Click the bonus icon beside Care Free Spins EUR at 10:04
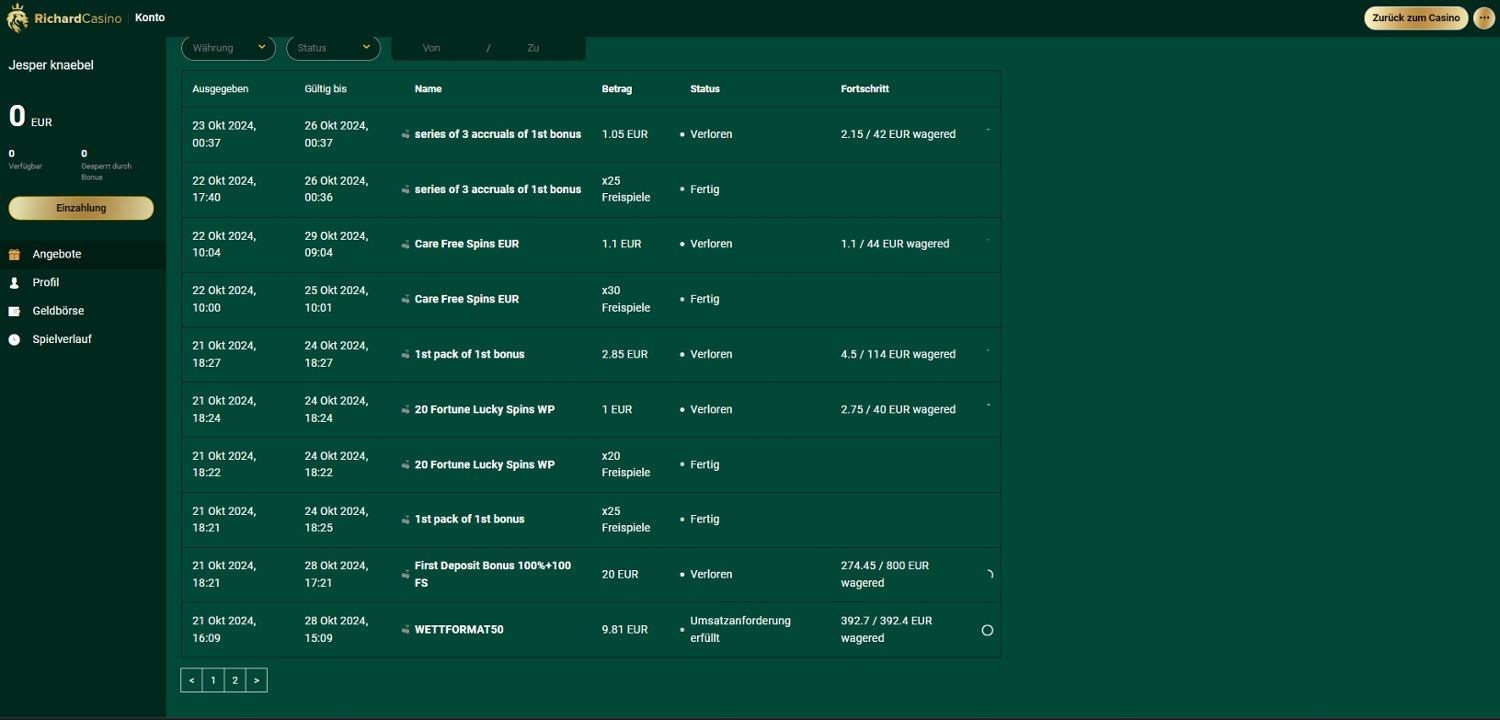Image resolution: width=1500 pixels, height=720 pixels. pos(406,245)
